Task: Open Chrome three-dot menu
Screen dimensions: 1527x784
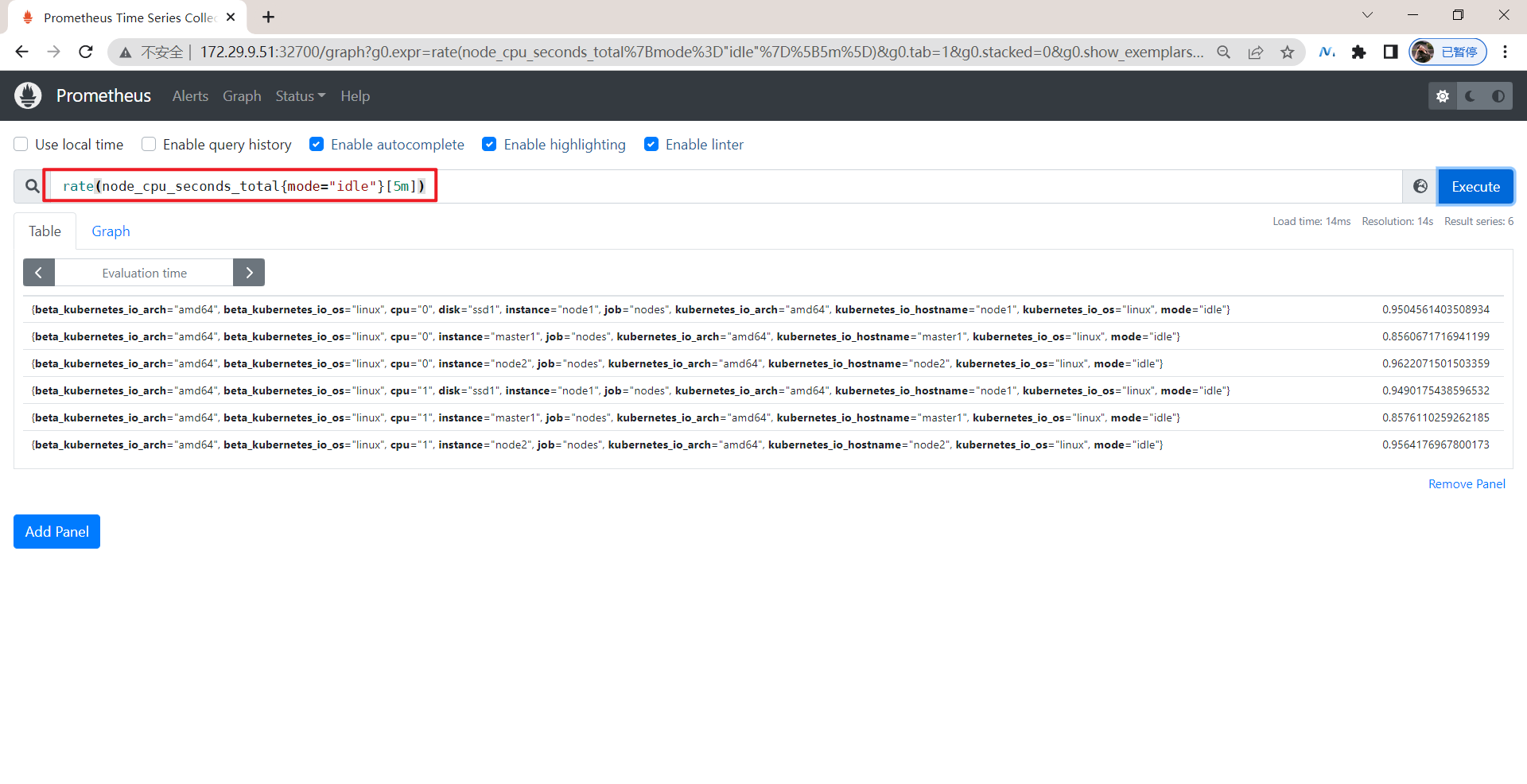Action: coord(1505,52)
